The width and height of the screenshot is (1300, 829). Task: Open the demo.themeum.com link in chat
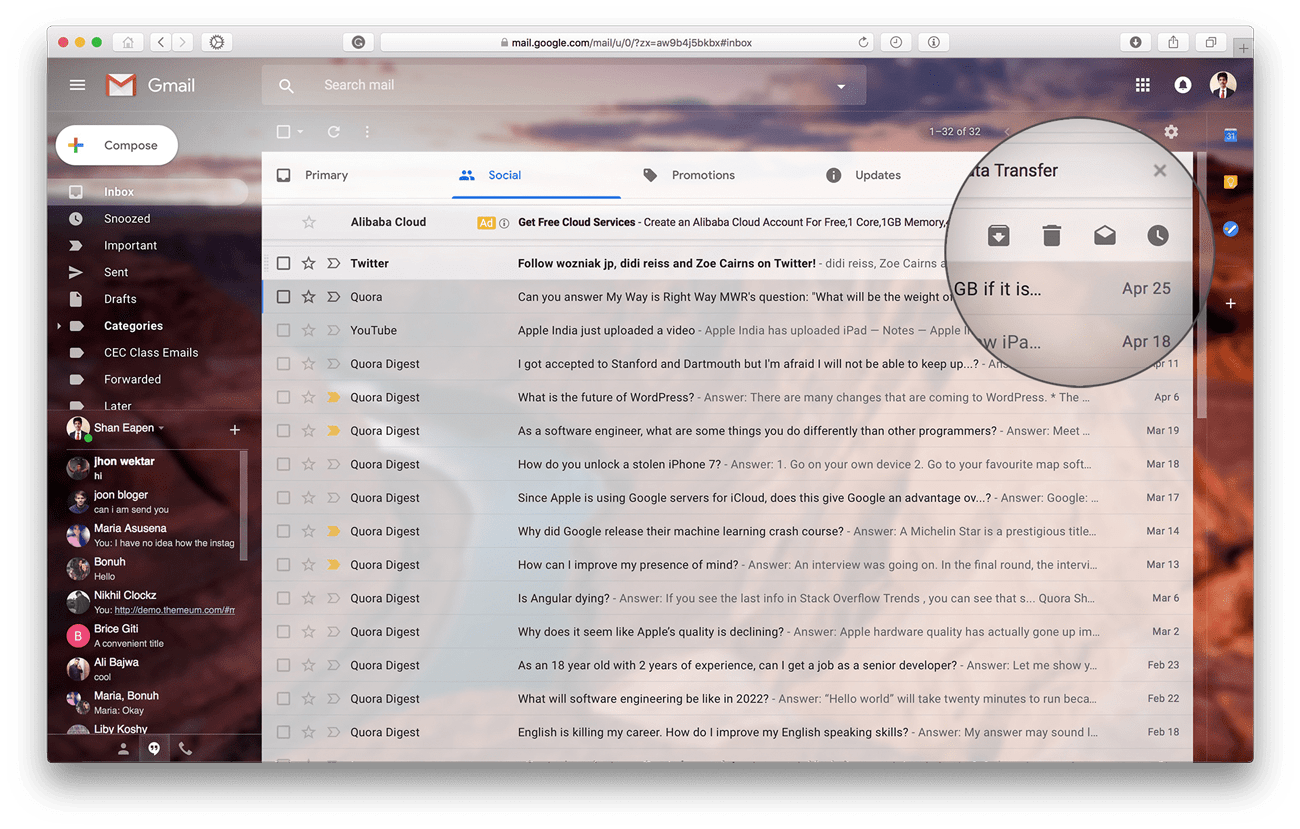tap(175, 610)
